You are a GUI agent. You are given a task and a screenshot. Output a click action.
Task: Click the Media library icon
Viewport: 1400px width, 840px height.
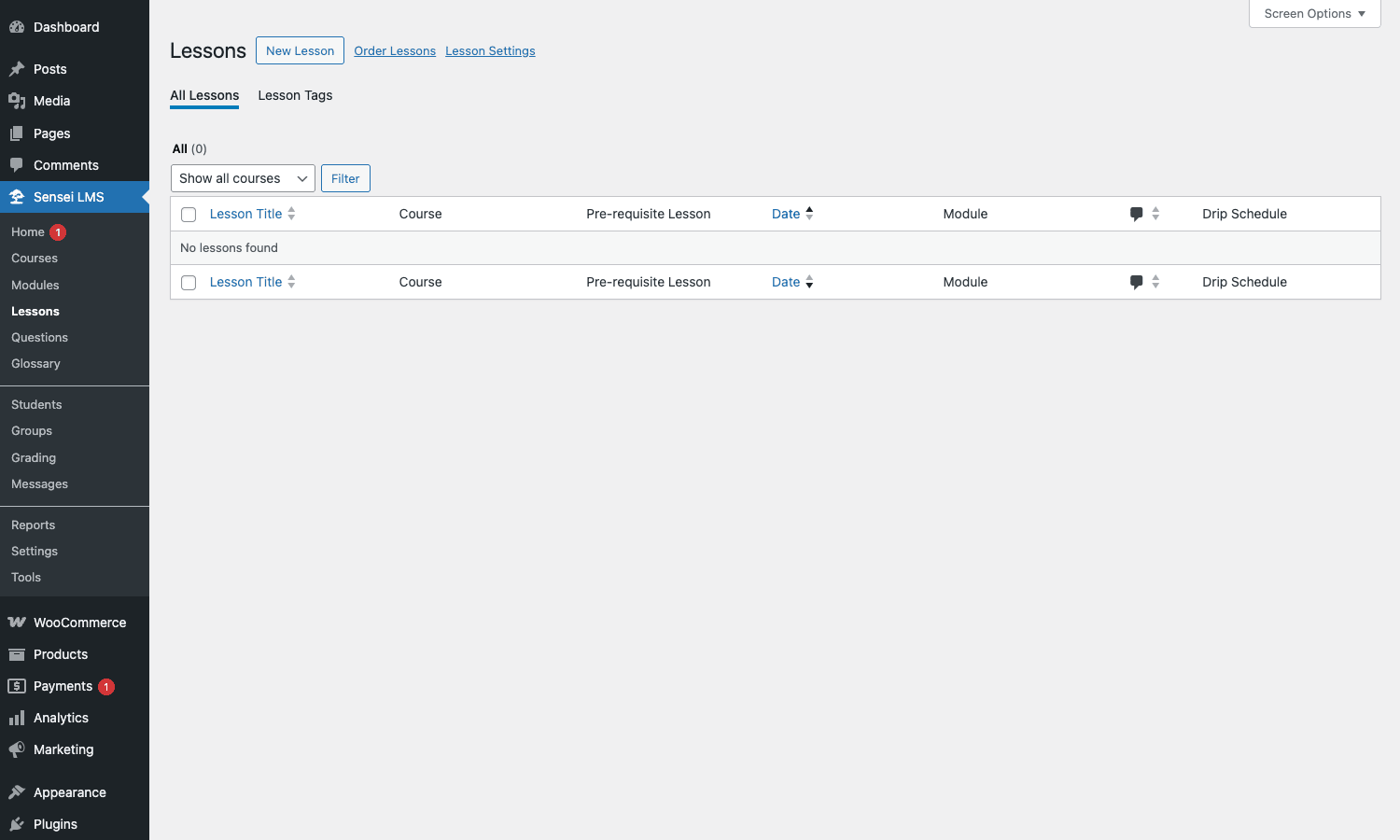pyautogui.click(x=17, y=101)
